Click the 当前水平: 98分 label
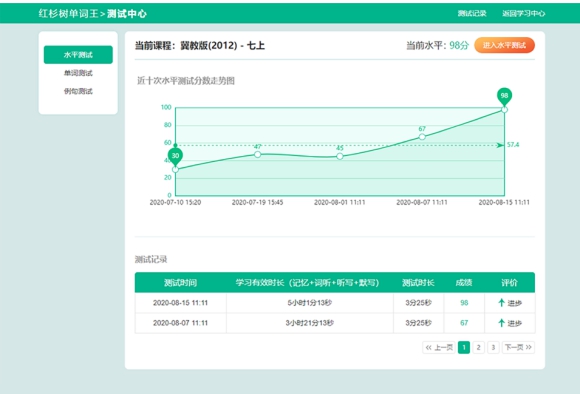Image resolution: width=580 pixels, height=394 pixels. coord(438,46)
